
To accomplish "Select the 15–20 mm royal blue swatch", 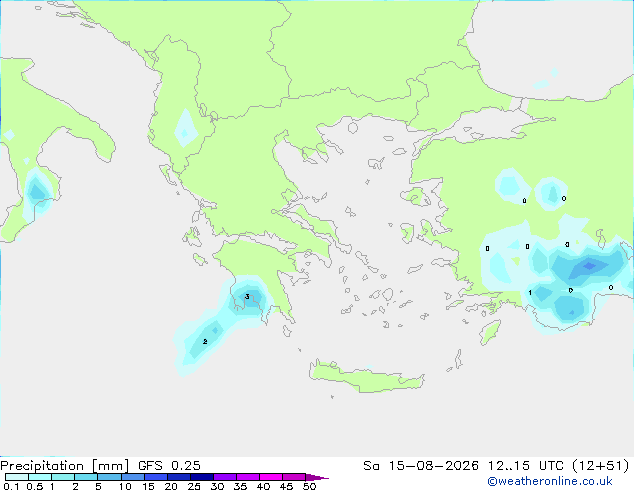I will 155,477.
